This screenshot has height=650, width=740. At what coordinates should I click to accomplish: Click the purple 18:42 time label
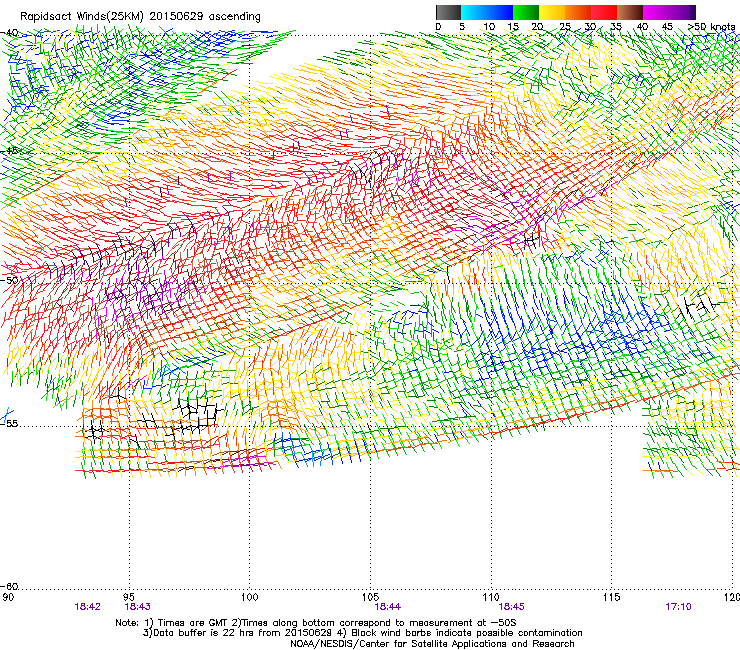pos(87,607)
